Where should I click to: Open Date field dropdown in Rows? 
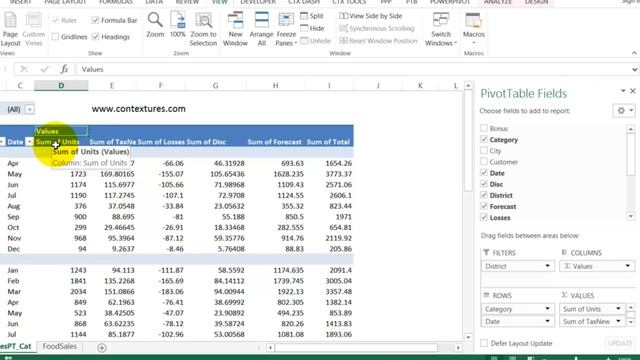(x=547, y=322)
